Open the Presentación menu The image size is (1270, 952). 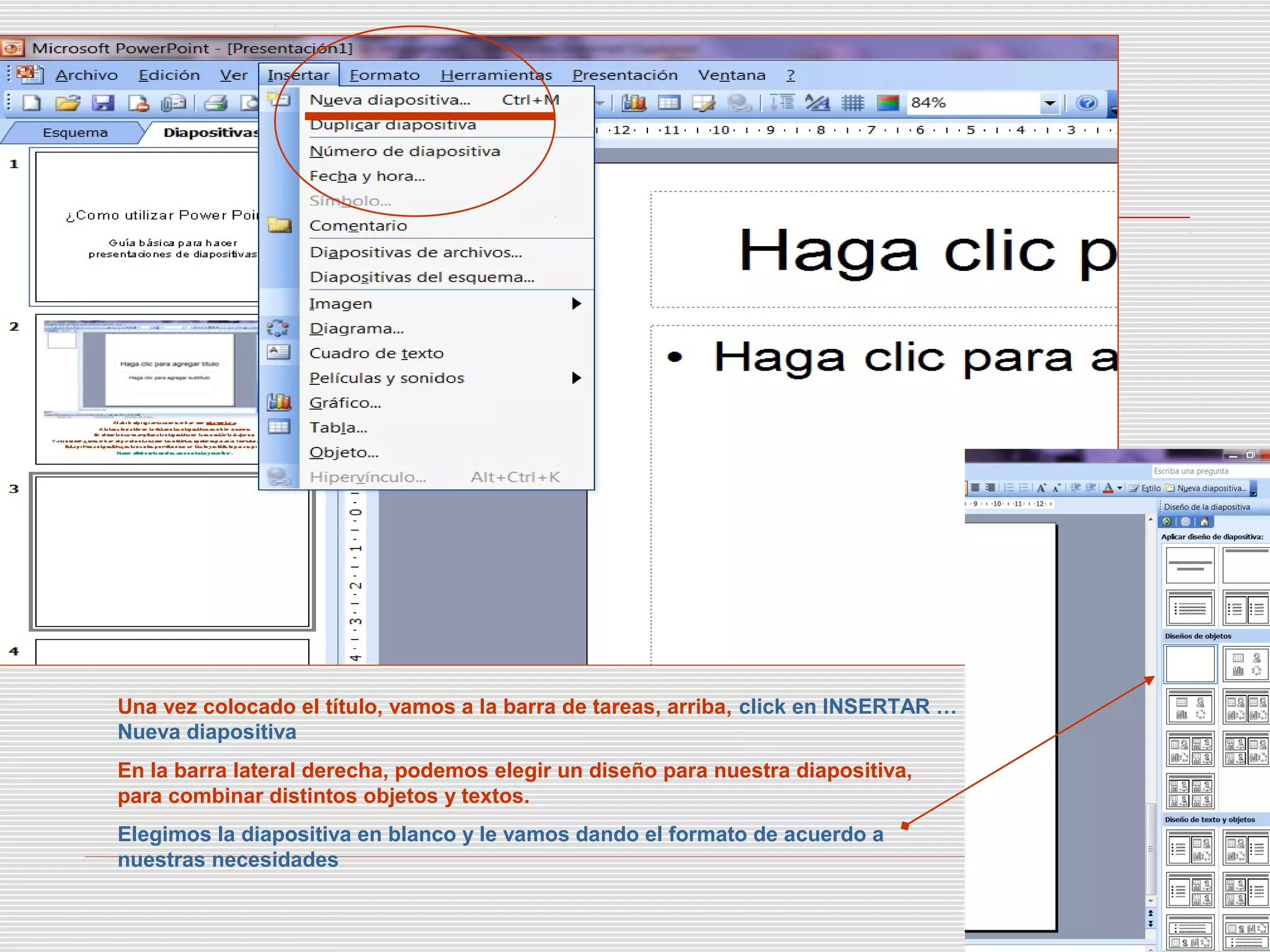[x=624, y=75]
